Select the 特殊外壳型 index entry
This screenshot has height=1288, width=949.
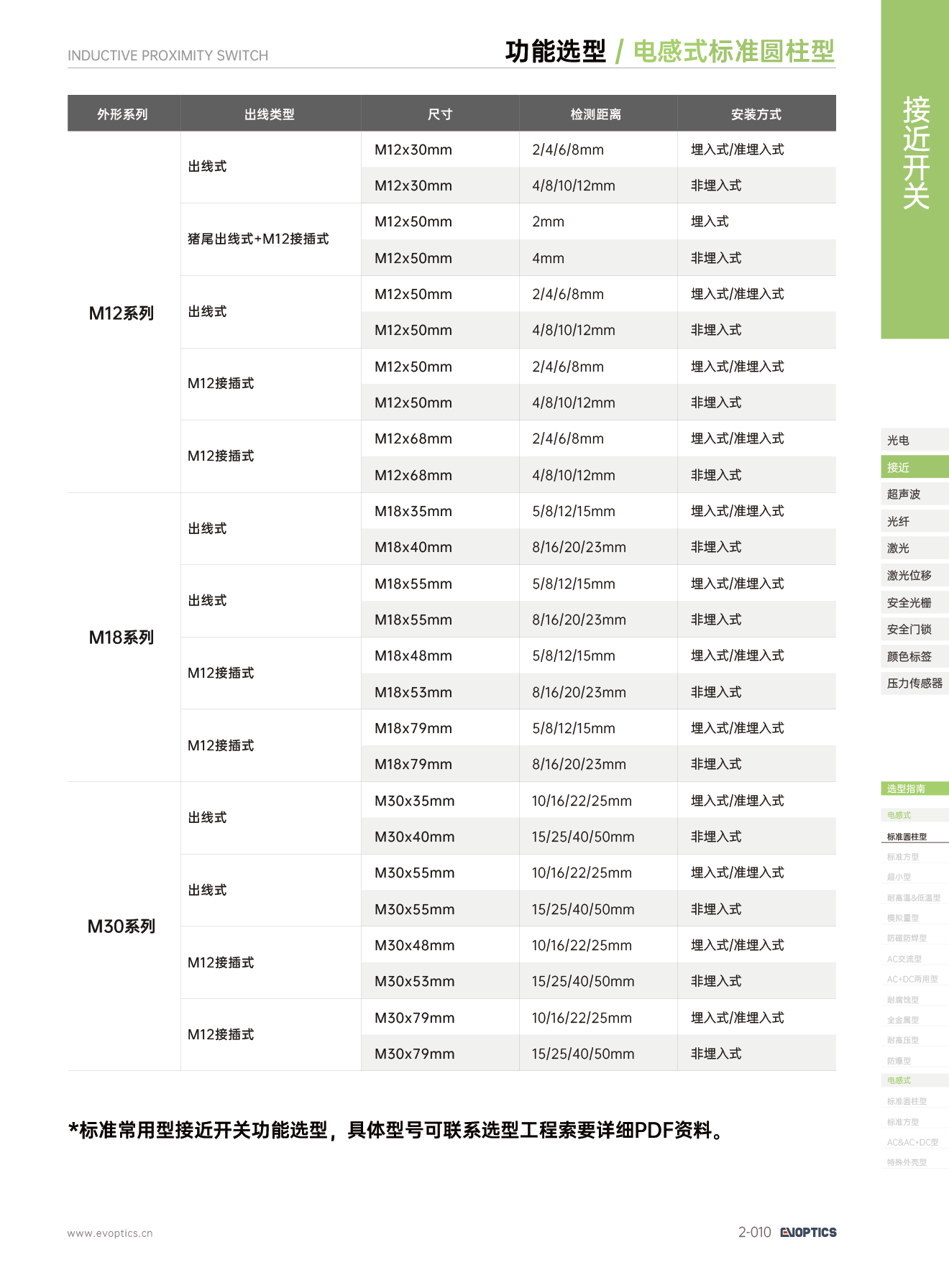[907, 1162]
